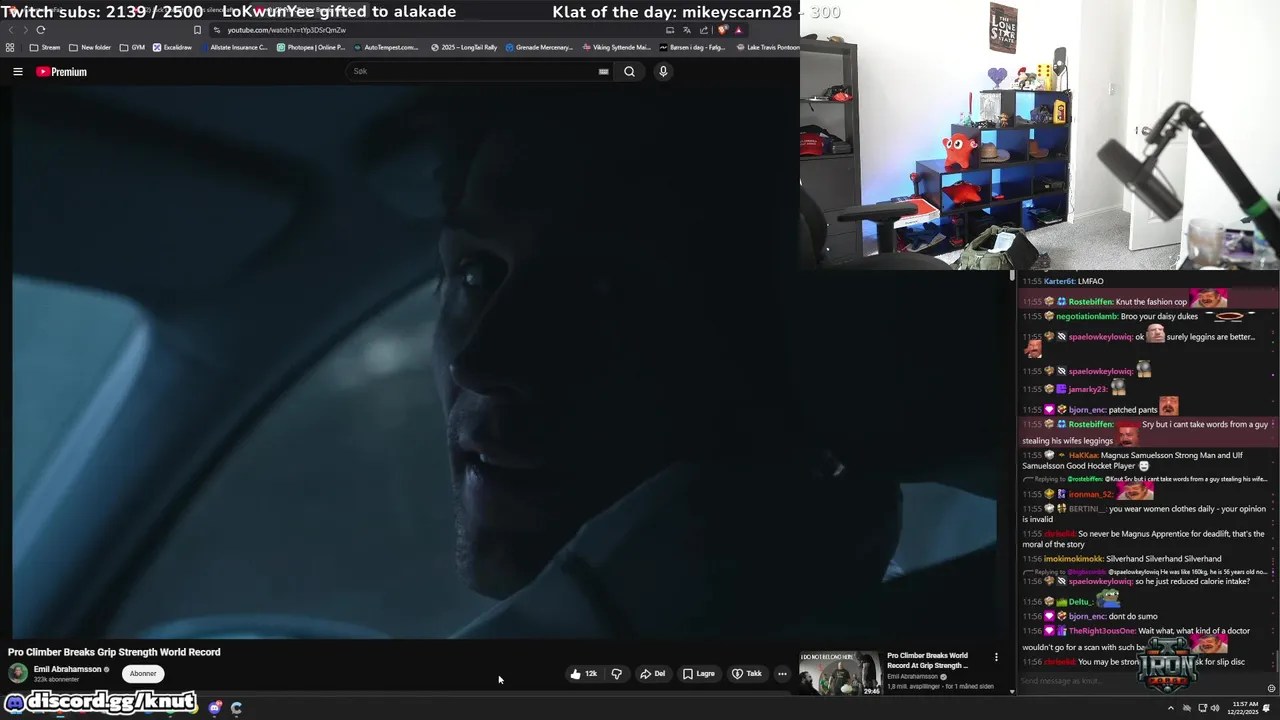Open Lake Travis Pontoon bookmark

point(767,47)
